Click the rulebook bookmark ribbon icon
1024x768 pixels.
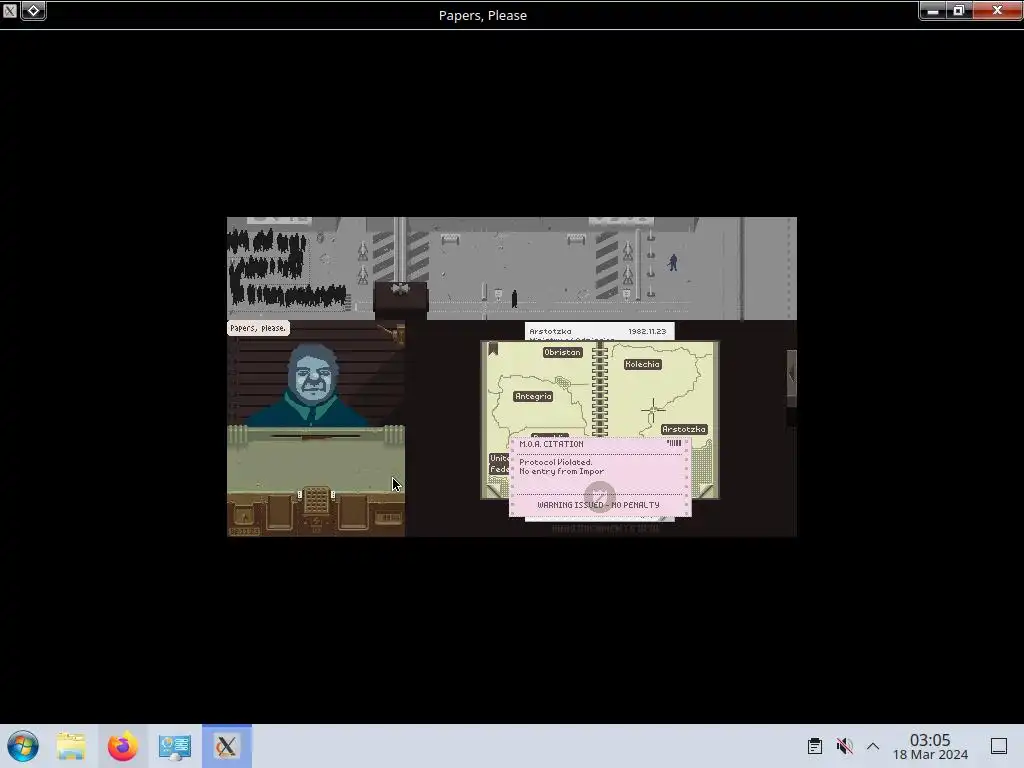point(493,349)
